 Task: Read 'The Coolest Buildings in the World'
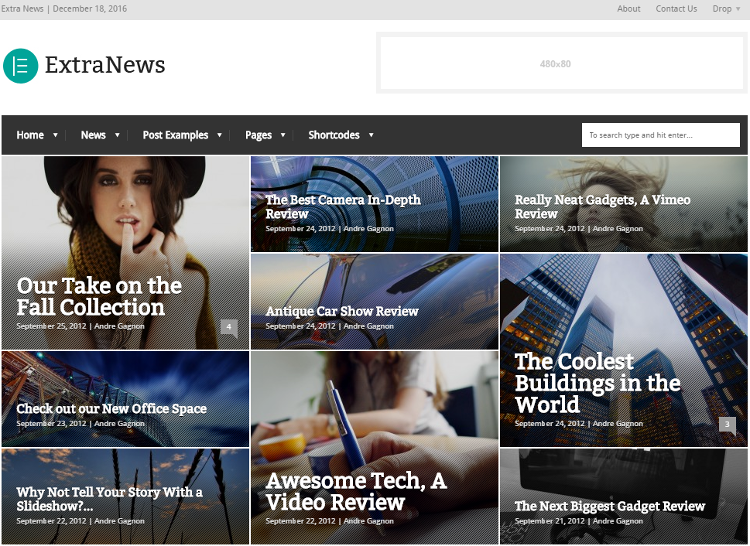tap(597, 383)
